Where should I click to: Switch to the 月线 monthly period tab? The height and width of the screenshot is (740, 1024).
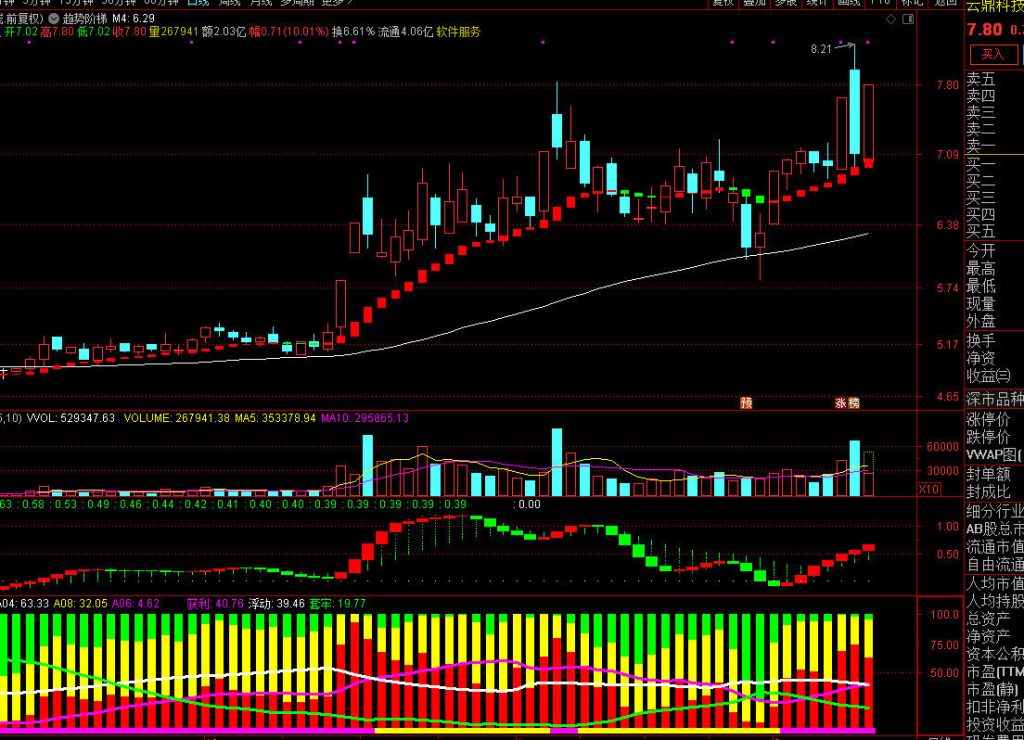pyautogui.click(x=261, y=3)
